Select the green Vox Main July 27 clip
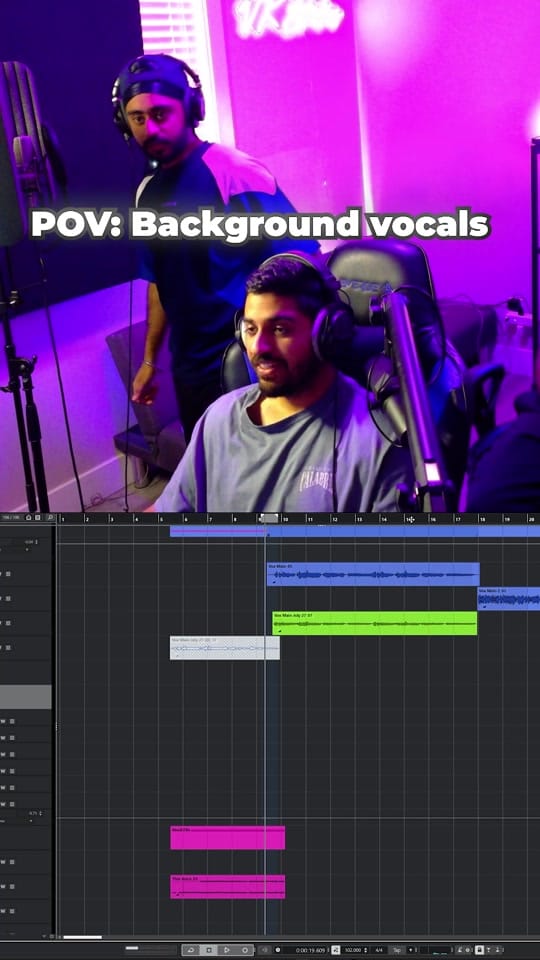 pyautogui.click(x=375, y=623)
